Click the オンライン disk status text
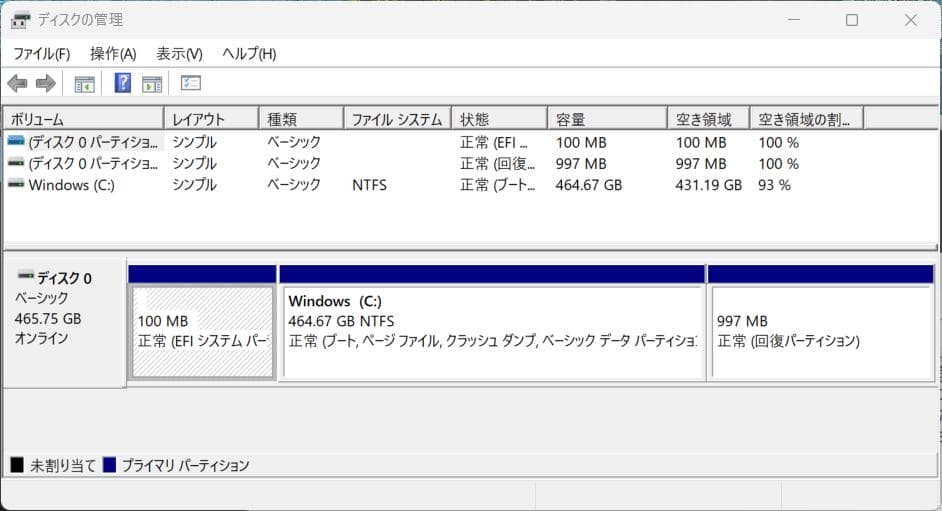This screenshot has height=511, width=942. click(41, 339)
